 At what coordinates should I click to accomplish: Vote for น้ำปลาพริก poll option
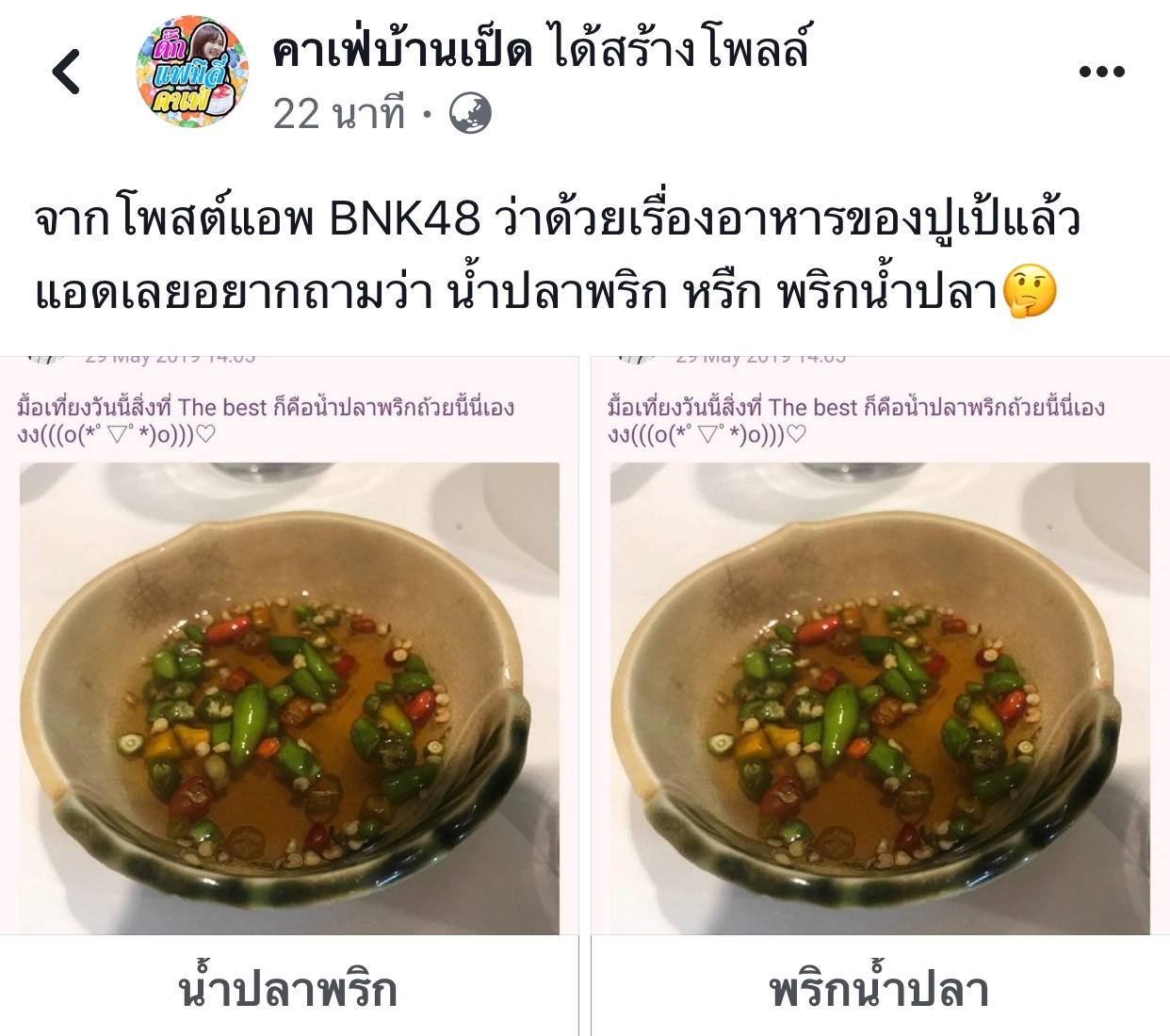tap(288, 988)
